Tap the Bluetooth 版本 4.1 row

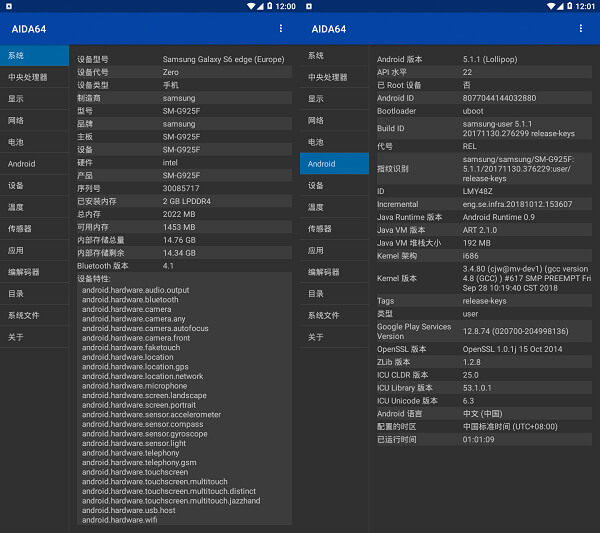[184, 266]
